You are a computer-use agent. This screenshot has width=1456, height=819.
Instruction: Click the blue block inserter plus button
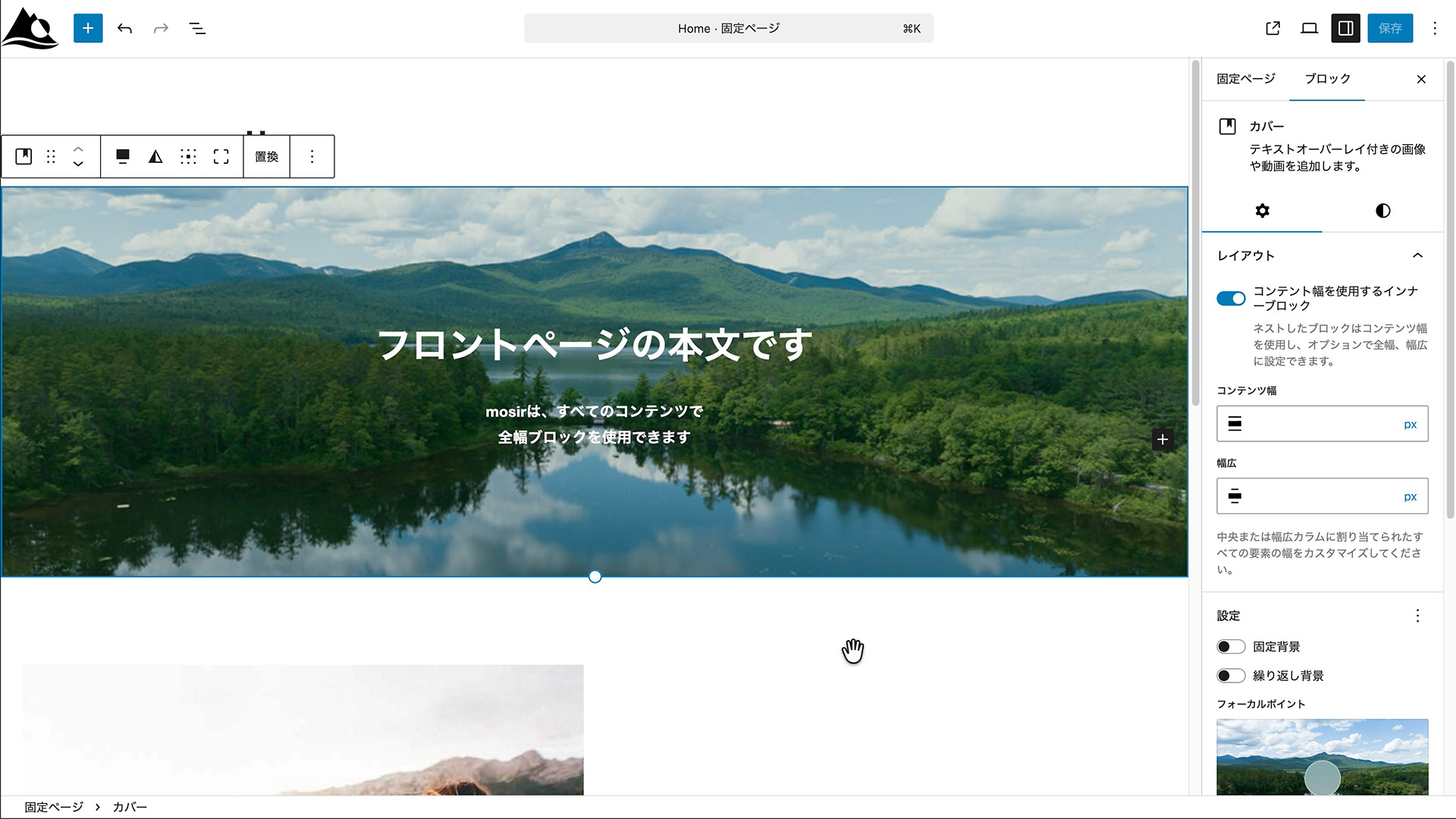[x=88, y=28]
